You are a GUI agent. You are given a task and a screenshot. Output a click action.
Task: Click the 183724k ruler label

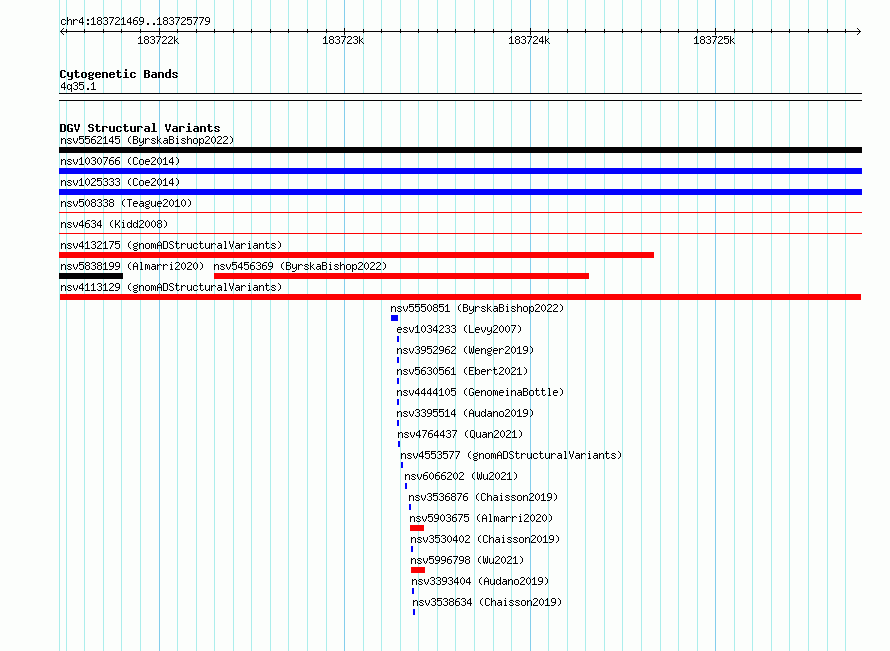tap(529, 40)
